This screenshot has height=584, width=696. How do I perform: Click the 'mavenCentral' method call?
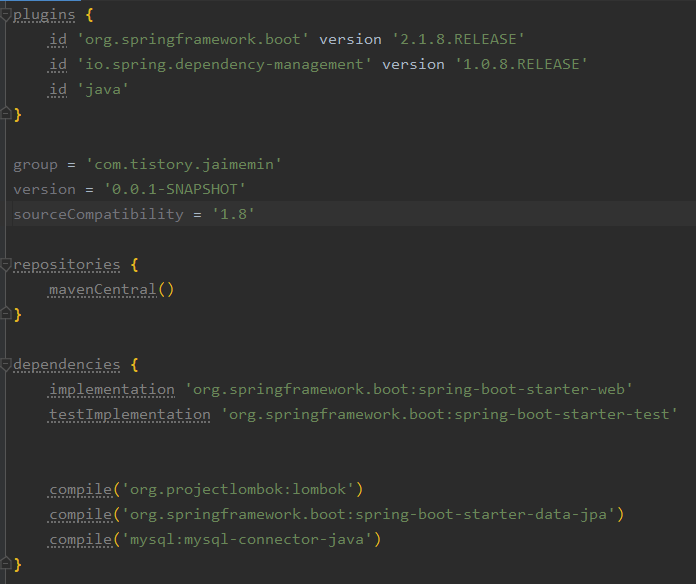click(x=103, y=290)
